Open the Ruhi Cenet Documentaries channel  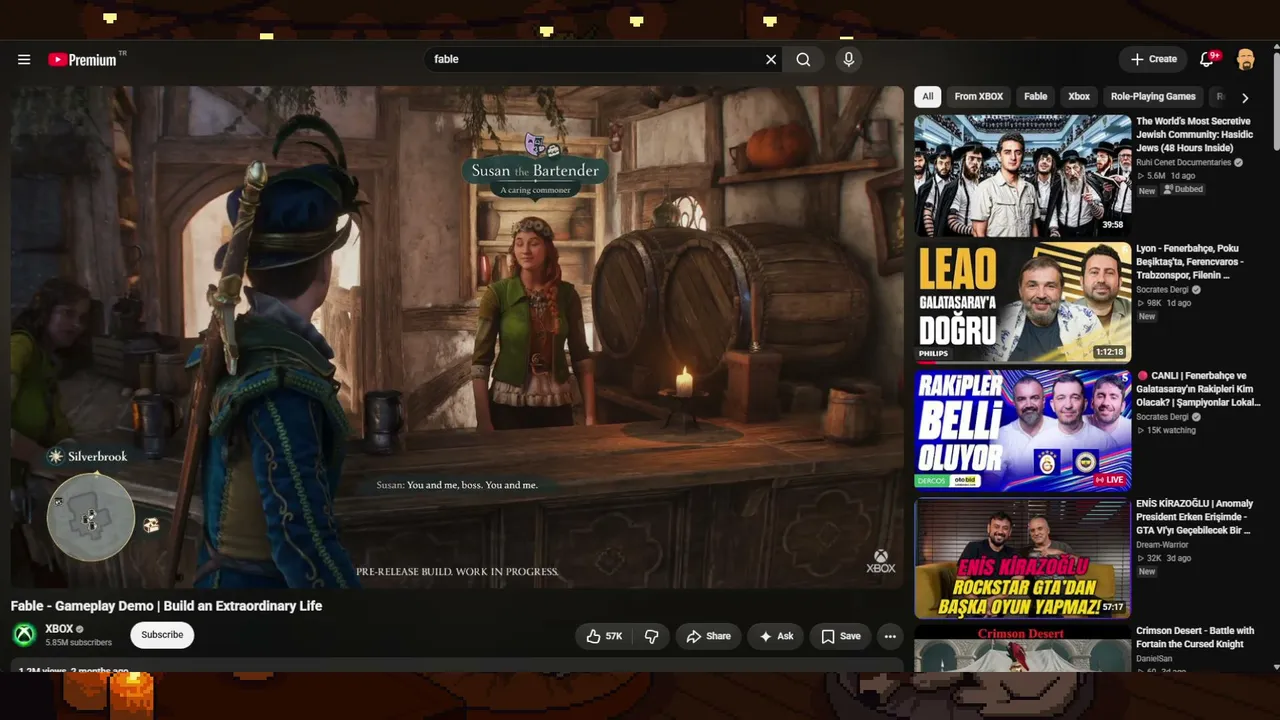coord(1183,162)
